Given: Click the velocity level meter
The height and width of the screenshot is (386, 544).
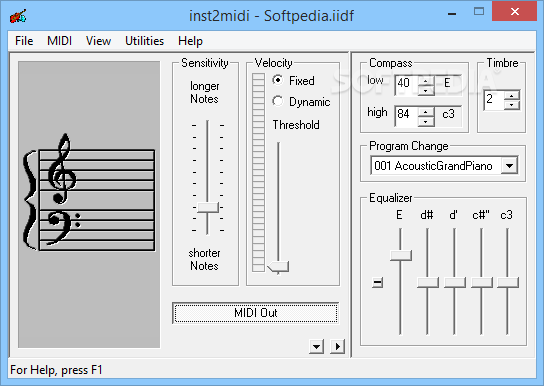Looking at the screenshot, I should click(258, 172).
